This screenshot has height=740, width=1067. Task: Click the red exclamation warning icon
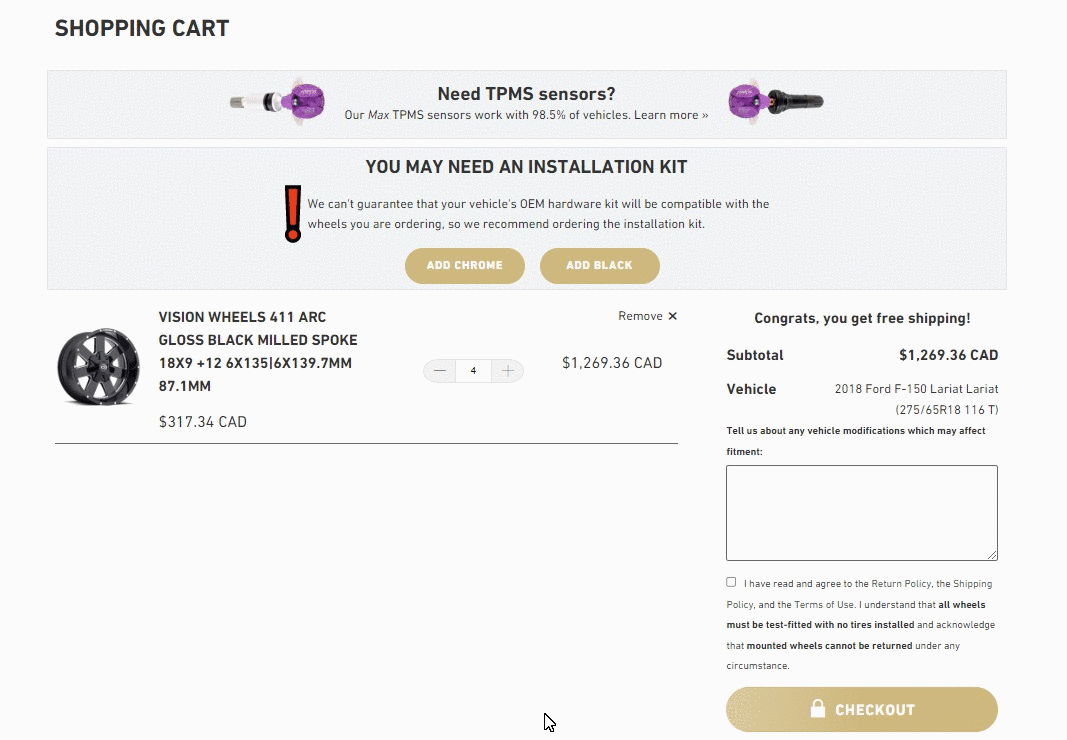(x=293, y=214)
